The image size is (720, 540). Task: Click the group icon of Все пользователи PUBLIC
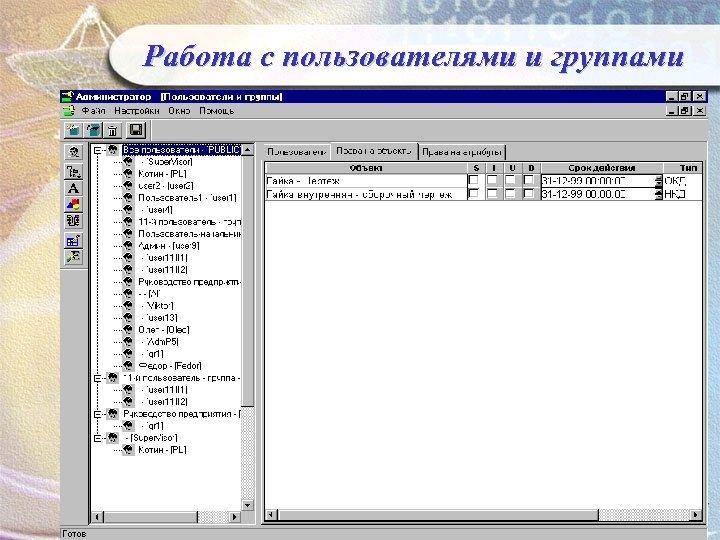pyautogui.click(x=112, y=150)
